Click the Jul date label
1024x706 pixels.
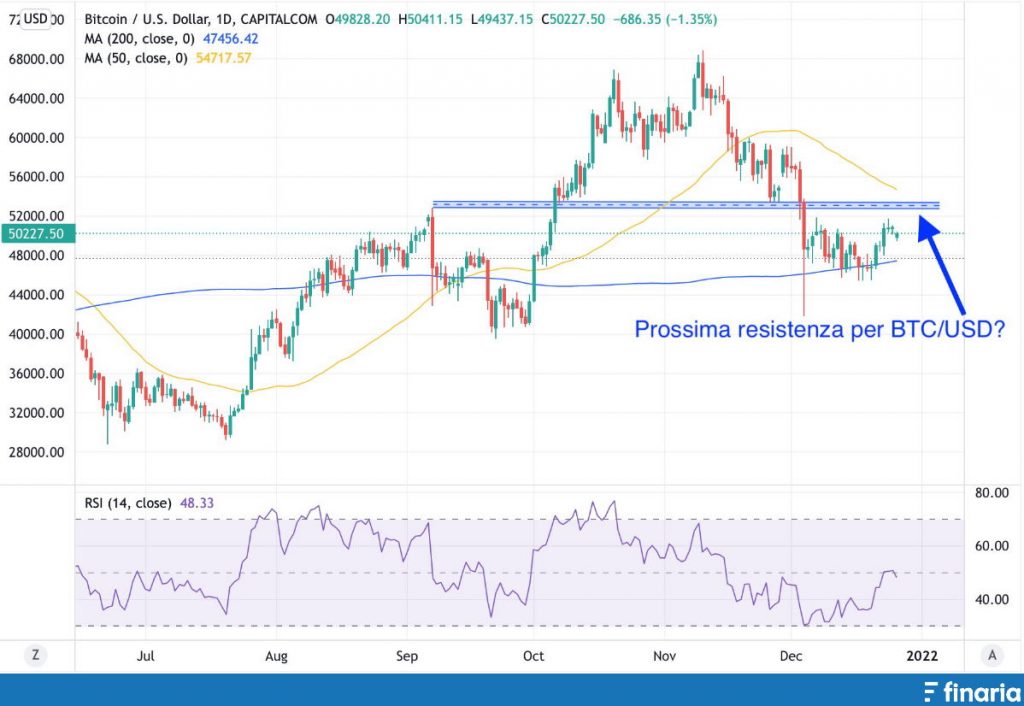click(146, 656)
